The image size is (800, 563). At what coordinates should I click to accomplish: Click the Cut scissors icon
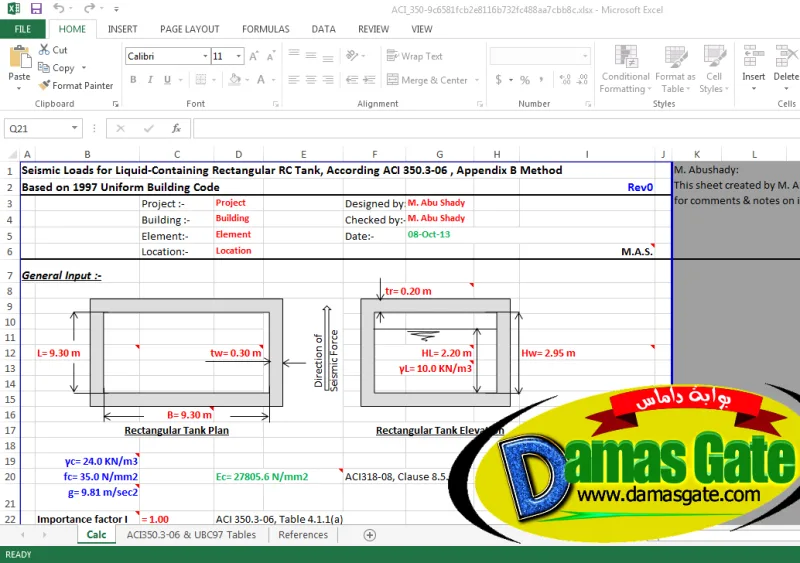tap(44, 50)
